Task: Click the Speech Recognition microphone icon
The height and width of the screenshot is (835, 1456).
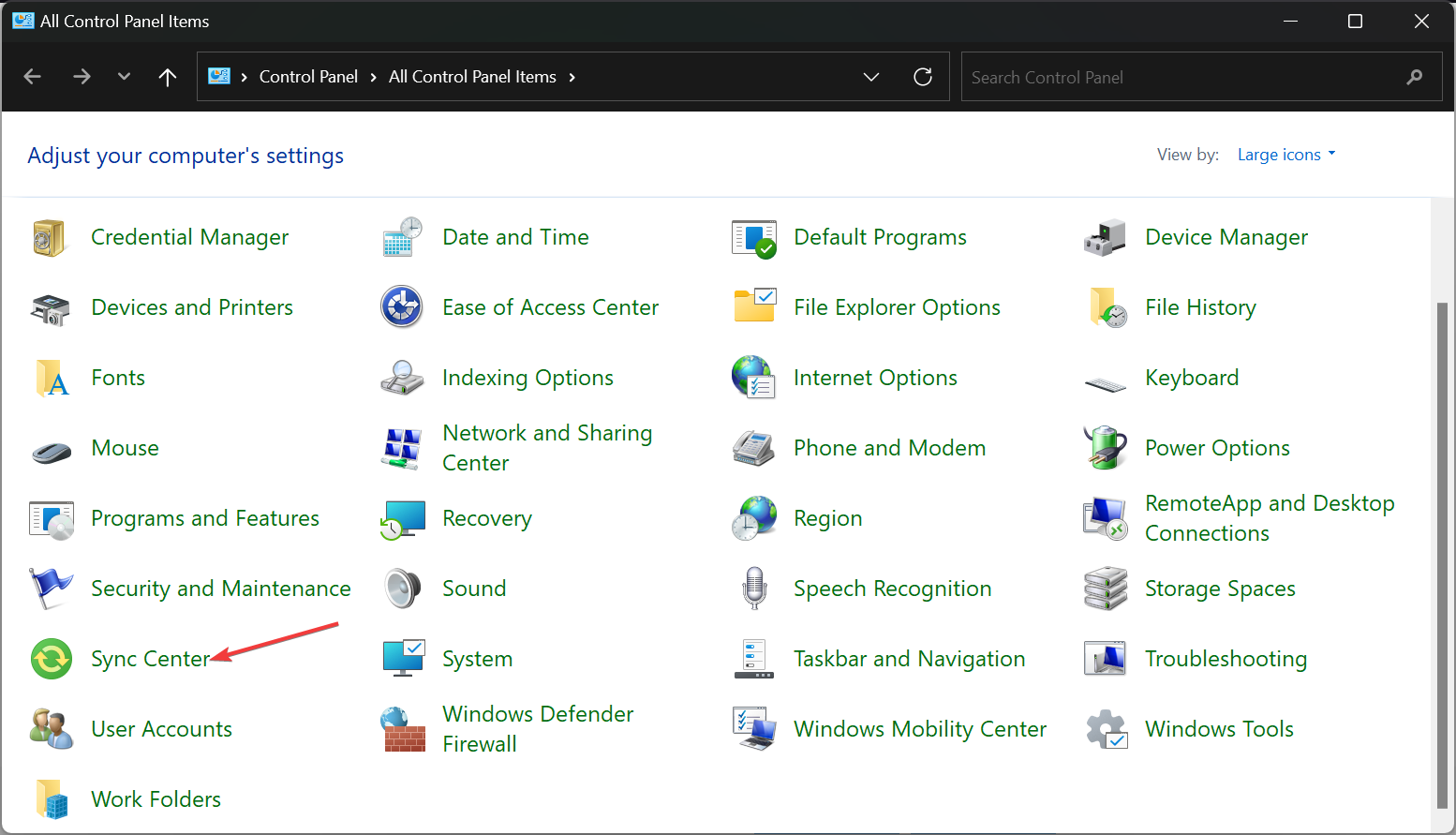Action: [754, 589]
